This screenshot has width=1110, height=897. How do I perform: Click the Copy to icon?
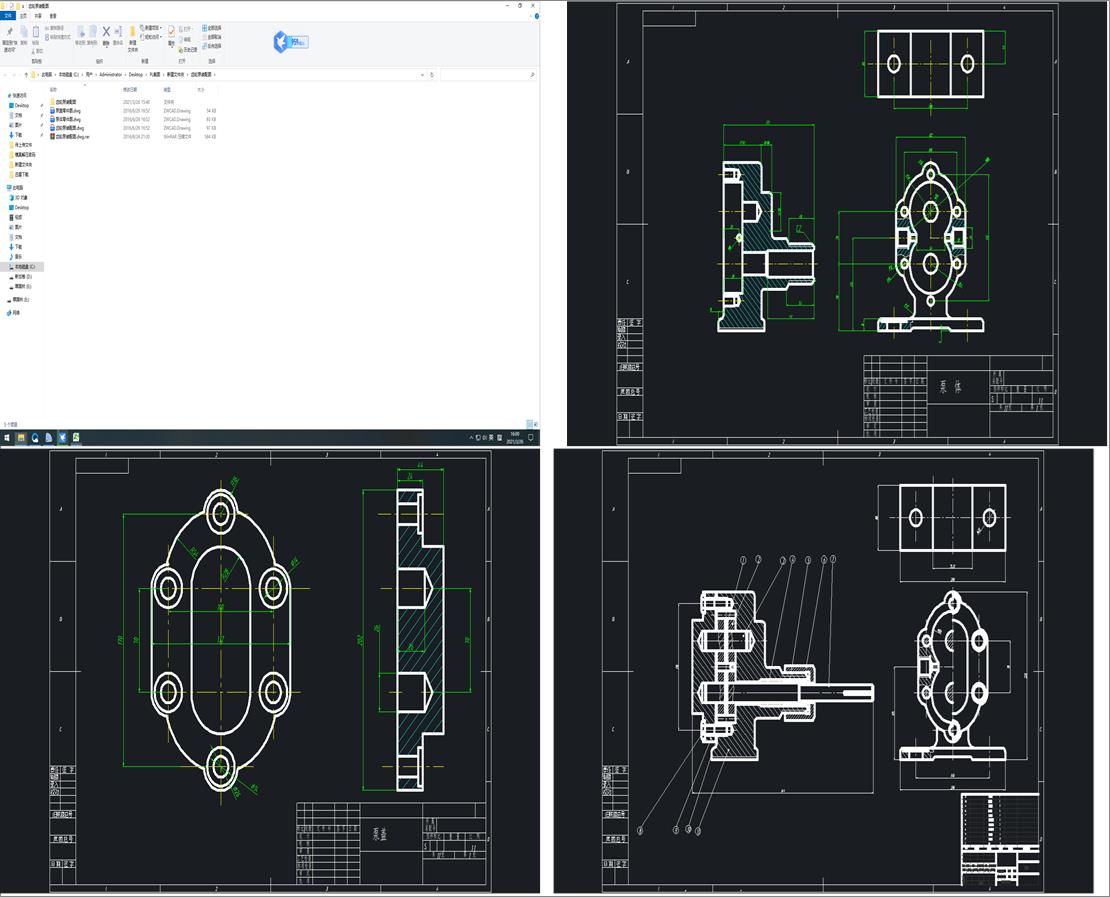[92, 35]
